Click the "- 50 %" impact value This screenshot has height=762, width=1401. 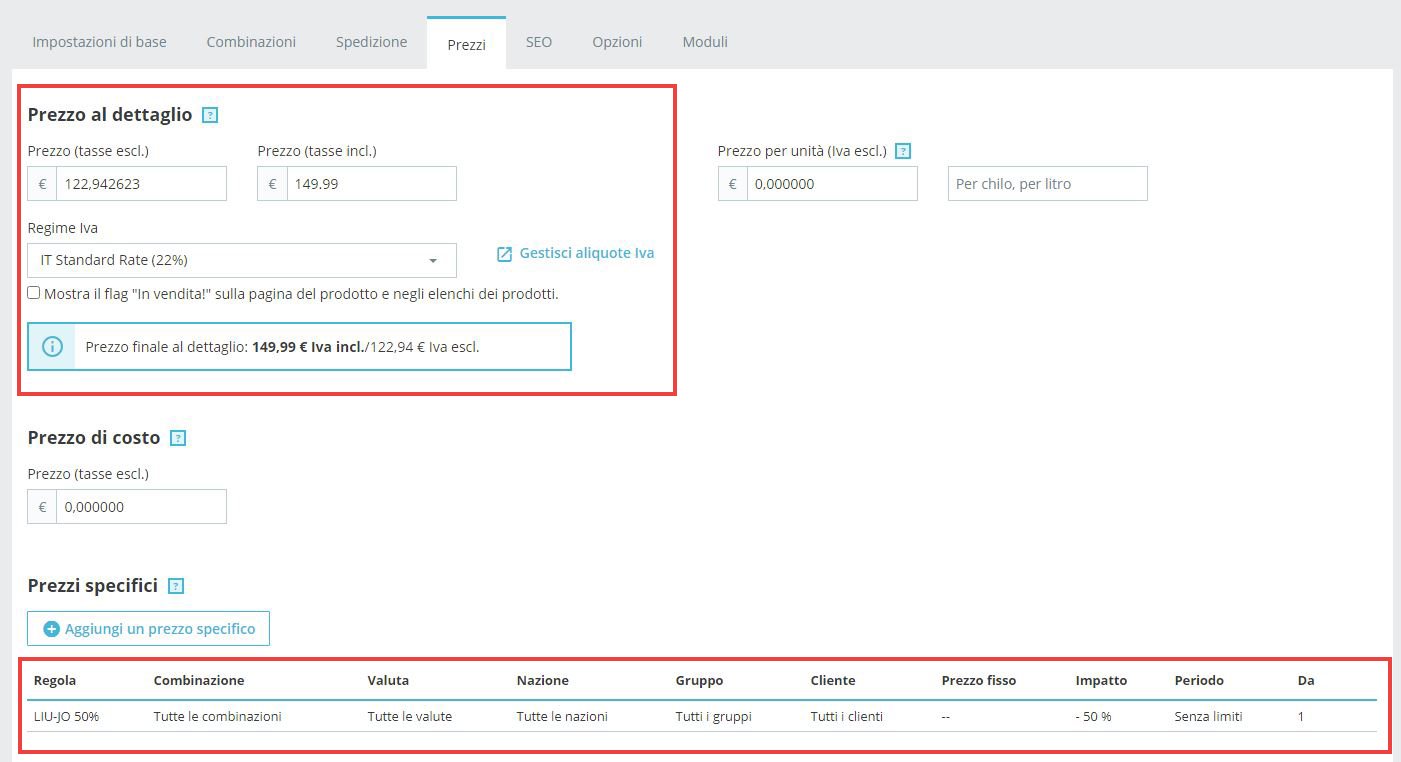coord(1093,716)
